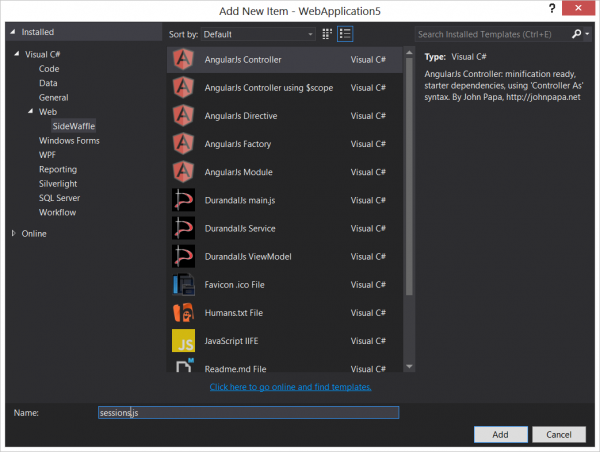Click the template list scroll up arrow
The image size is (600, 452).
pos(409,52)
